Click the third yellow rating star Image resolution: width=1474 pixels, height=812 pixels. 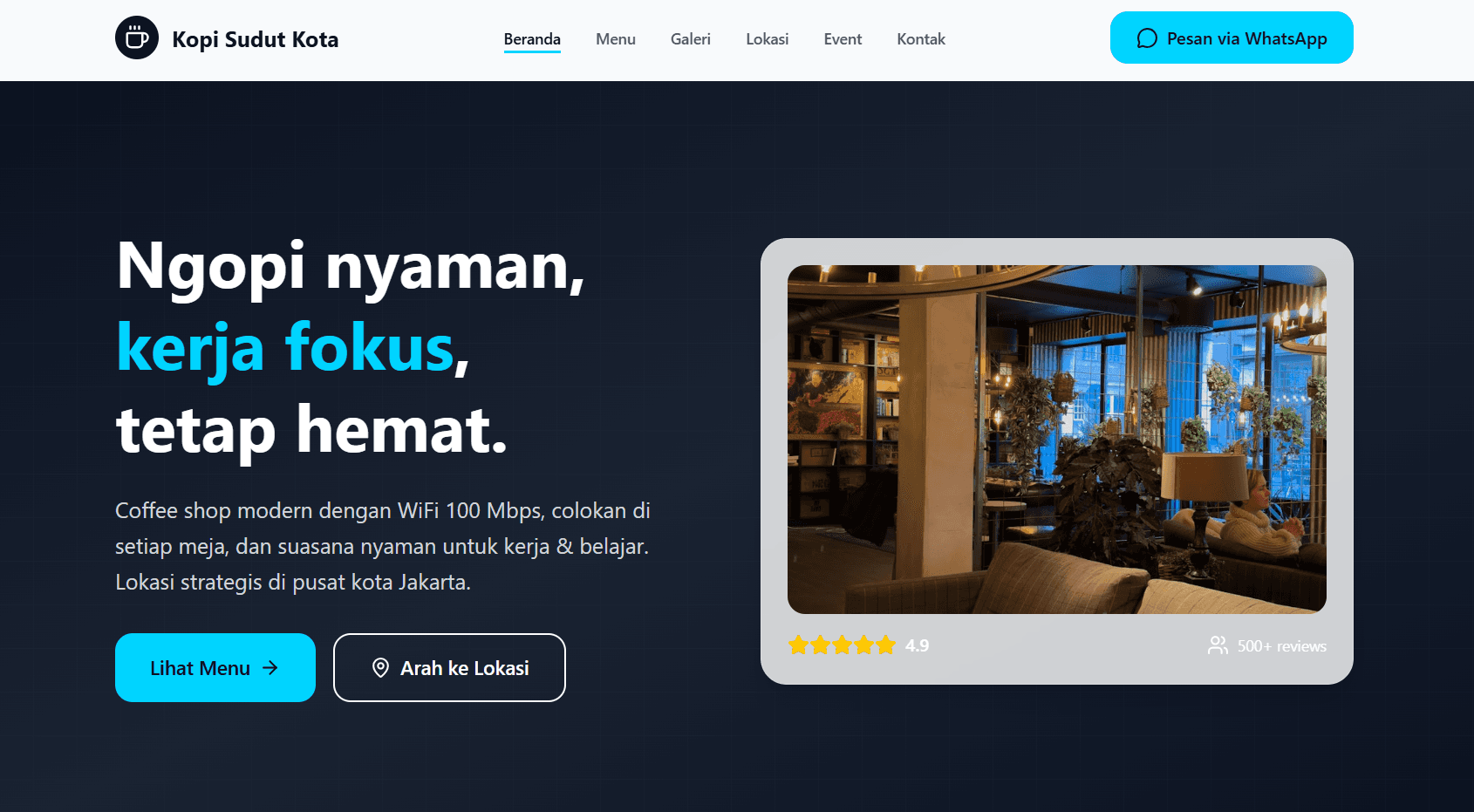[x=842, y=645]
